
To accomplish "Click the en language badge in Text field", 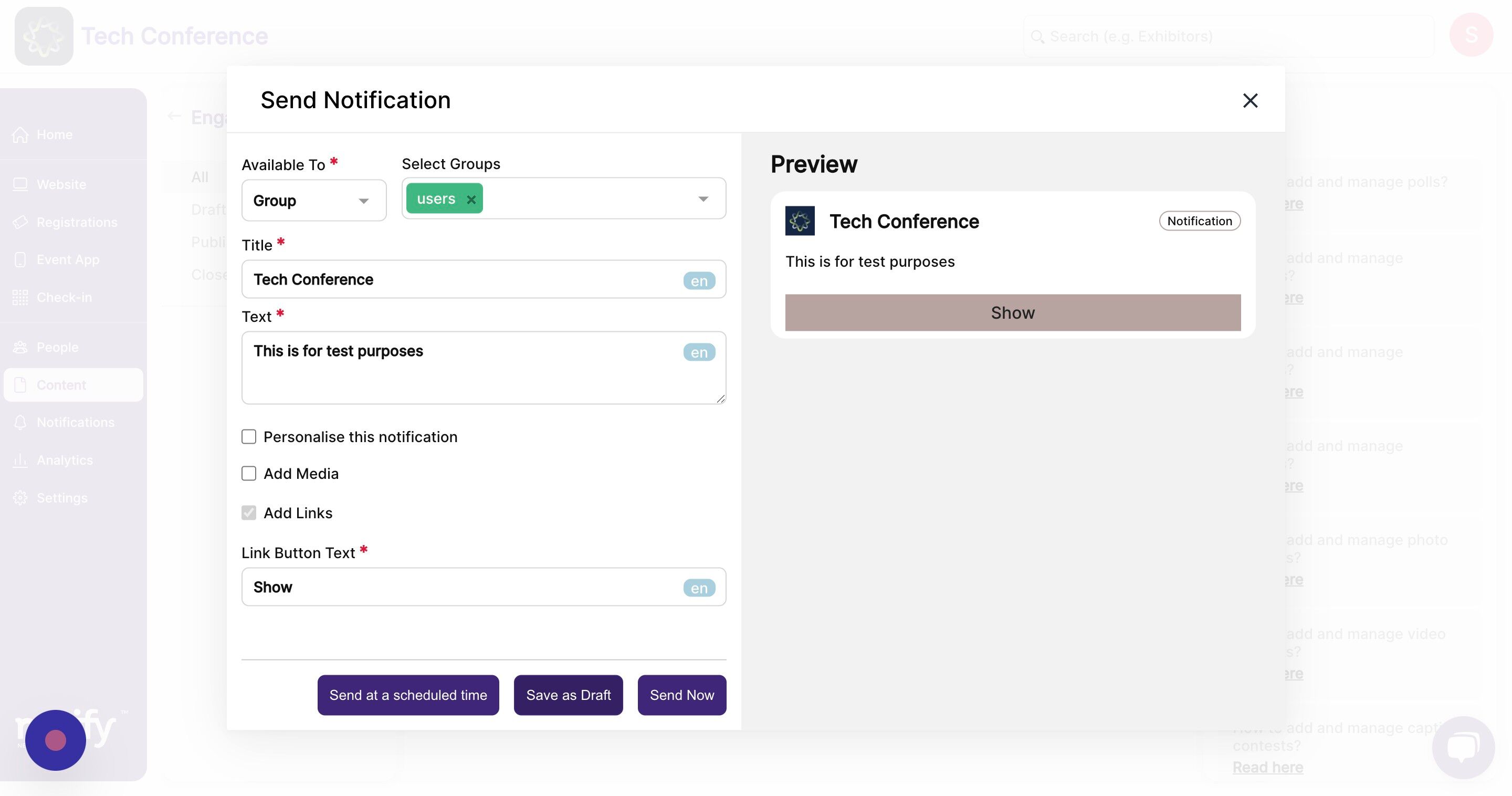I will click(x=699, y=352).
